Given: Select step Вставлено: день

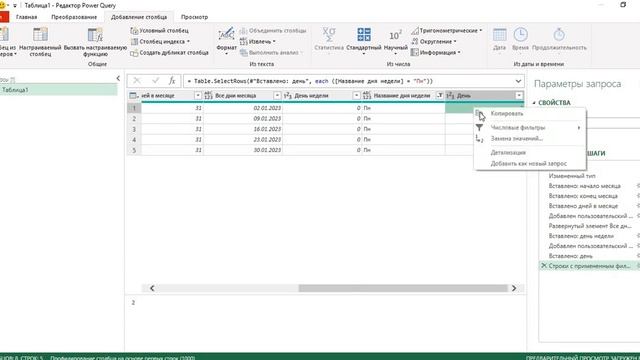Looking at the screenshot, I should coord(570,256).
